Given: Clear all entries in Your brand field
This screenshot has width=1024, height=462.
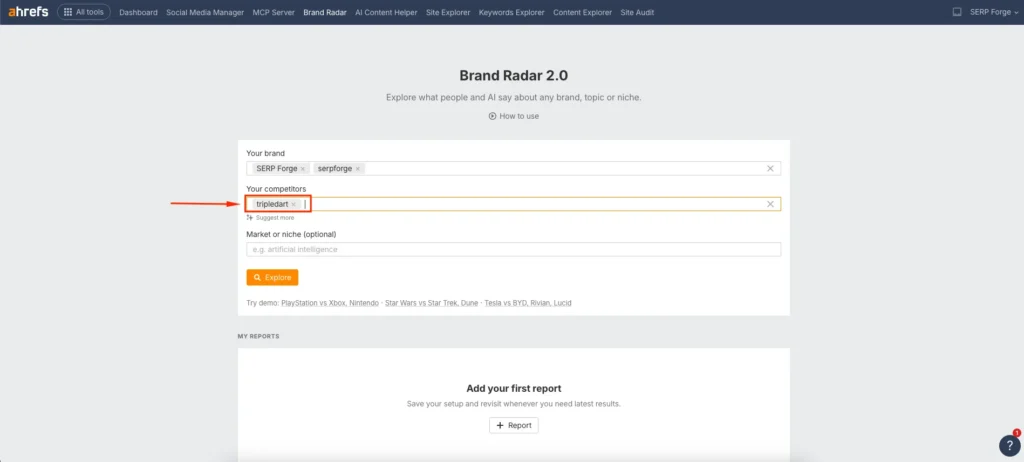Looking at the screenshot, I should [x=770, y=169].
